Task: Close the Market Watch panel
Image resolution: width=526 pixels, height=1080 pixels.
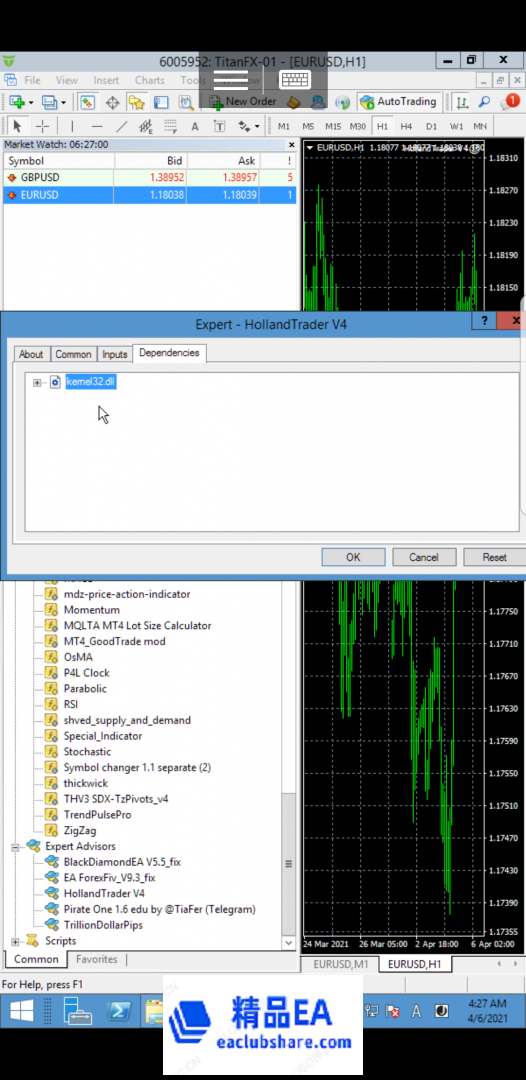Action: tap(292, 145)
